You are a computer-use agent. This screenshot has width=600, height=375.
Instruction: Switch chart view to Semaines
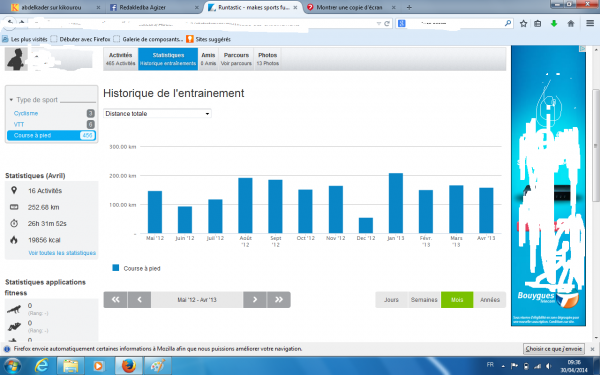(x=424, y=300)
